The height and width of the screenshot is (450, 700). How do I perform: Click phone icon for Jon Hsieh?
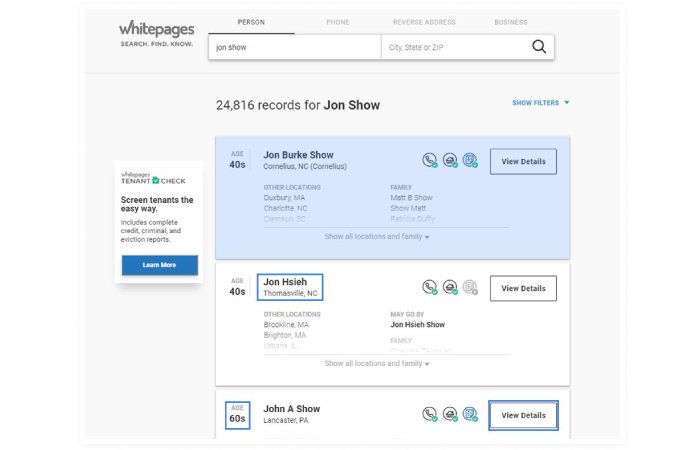click(429, 287)
